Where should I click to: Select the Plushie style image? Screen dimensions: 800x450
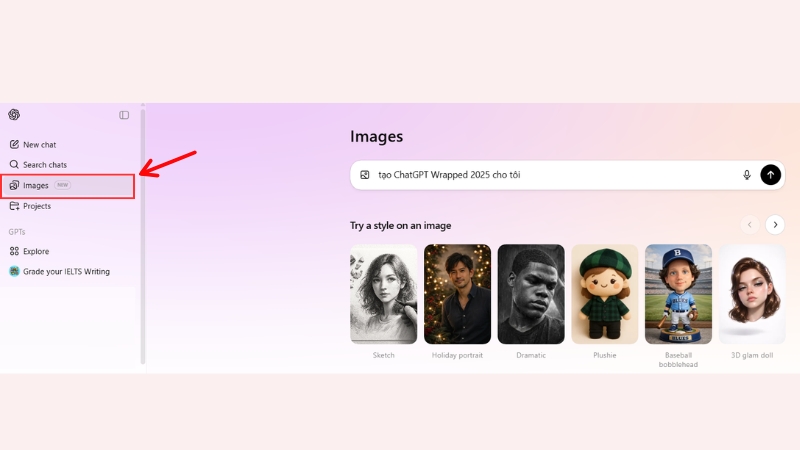605,294
